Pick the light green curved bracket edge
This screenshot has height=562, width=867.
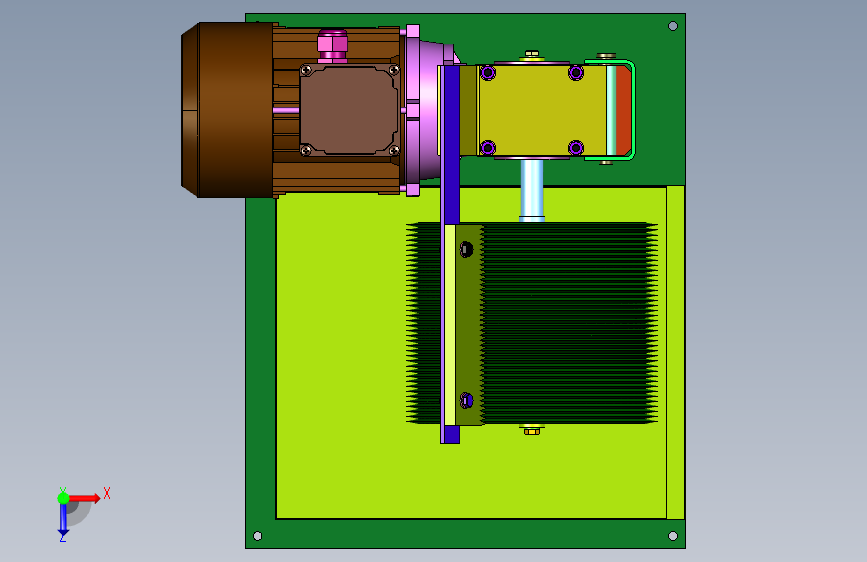(632, 110)
